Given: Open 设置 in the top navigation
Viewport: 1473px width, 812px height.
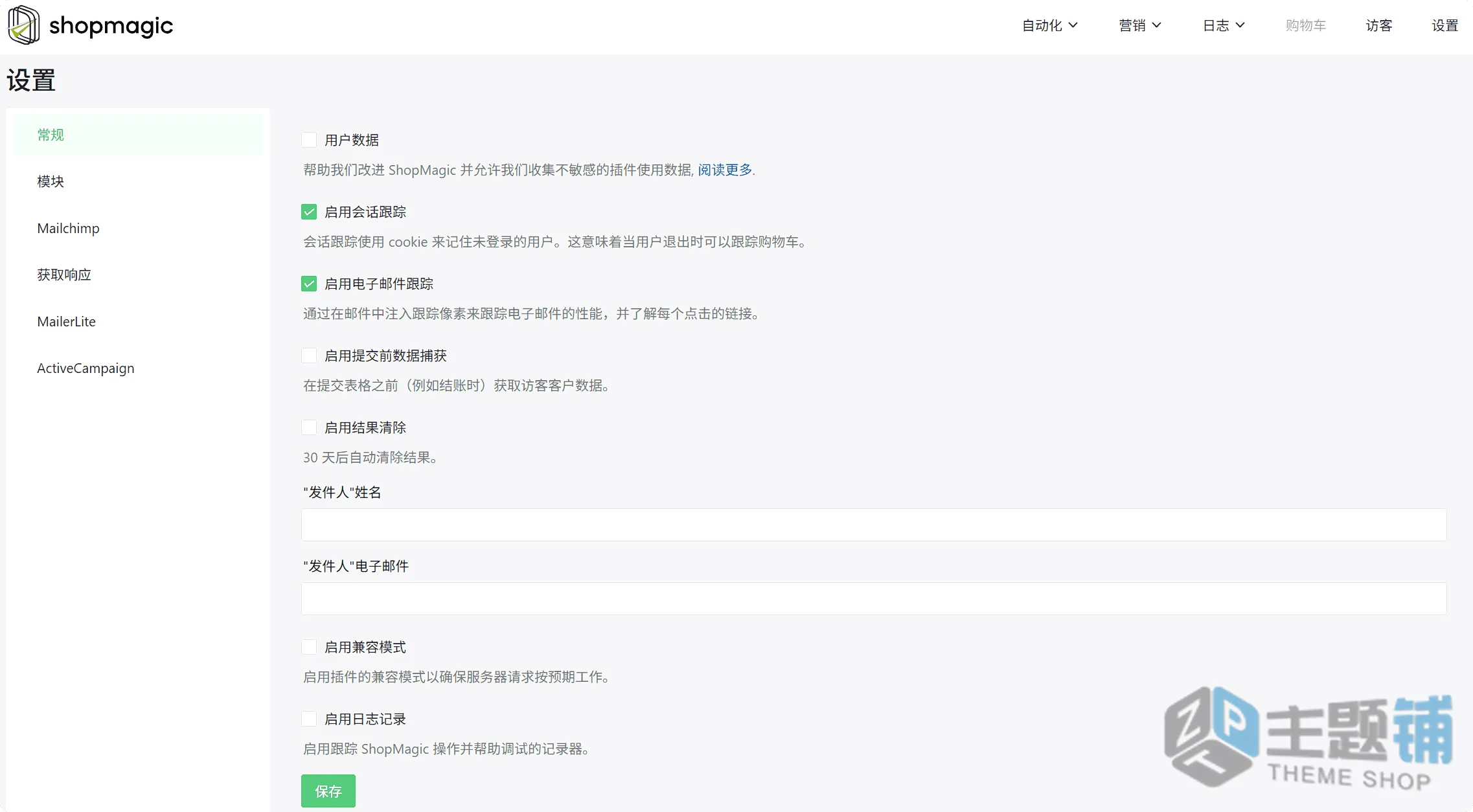Looking at the screenshot, I should tap(1444, 25).
